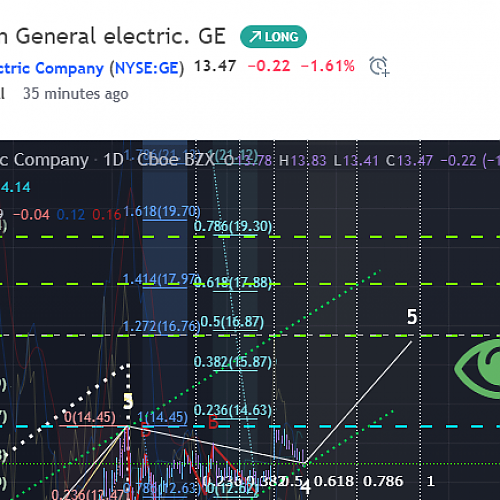Click the 1.272(16.76) extension label
The width and height of the screenshot is (500, 500).
pyautogui.click(x=162, y=326)
